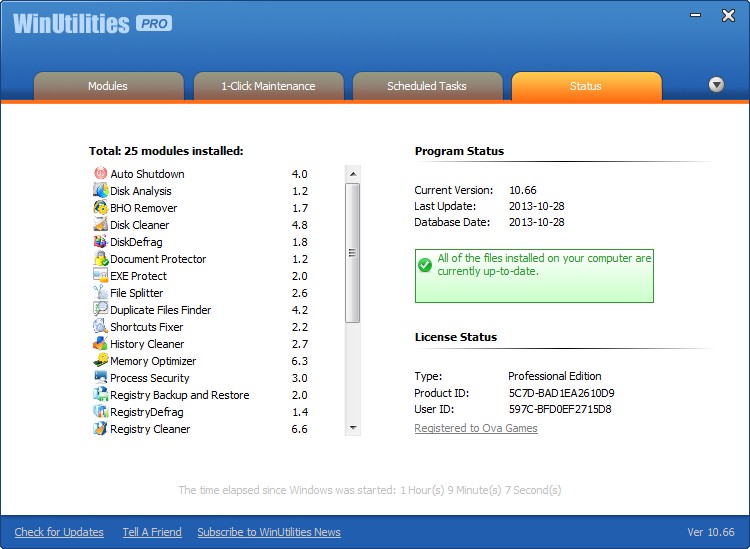
Task: Select the Disk Analysis list entry text
Action: pos(141,191)
